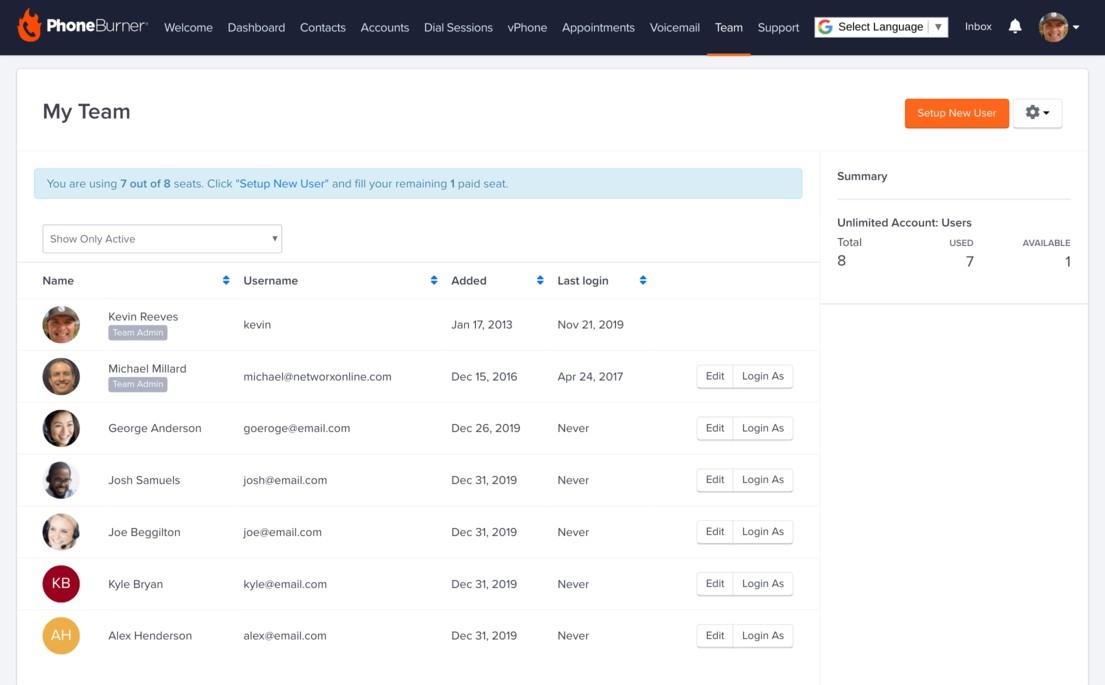This screenshot has height=685, width=1105.
Task: Edit Michael Millard's user
Action: [x=715, y=376]
